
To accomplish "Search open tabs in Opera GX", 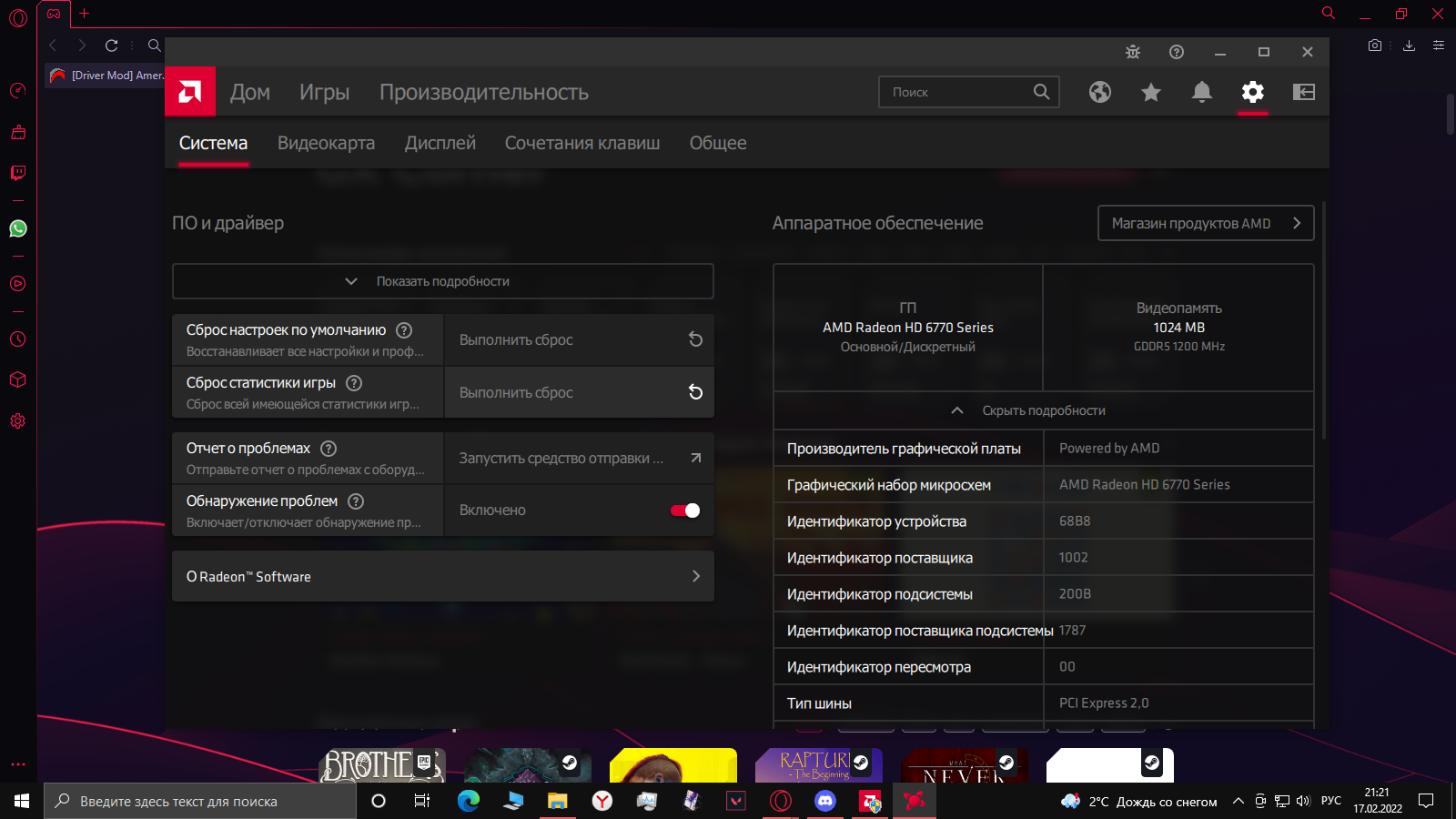I will 1329,14.
